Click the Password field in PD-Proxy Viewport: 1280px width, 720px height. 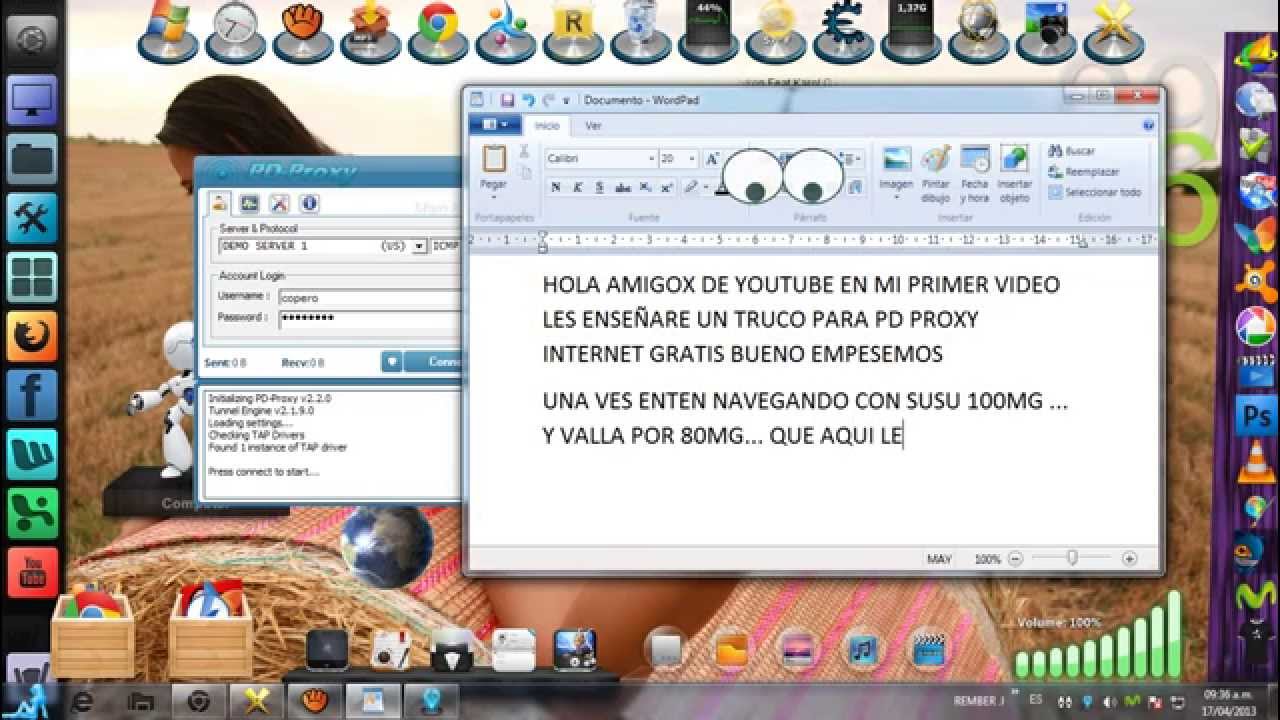tap(369, 318)
